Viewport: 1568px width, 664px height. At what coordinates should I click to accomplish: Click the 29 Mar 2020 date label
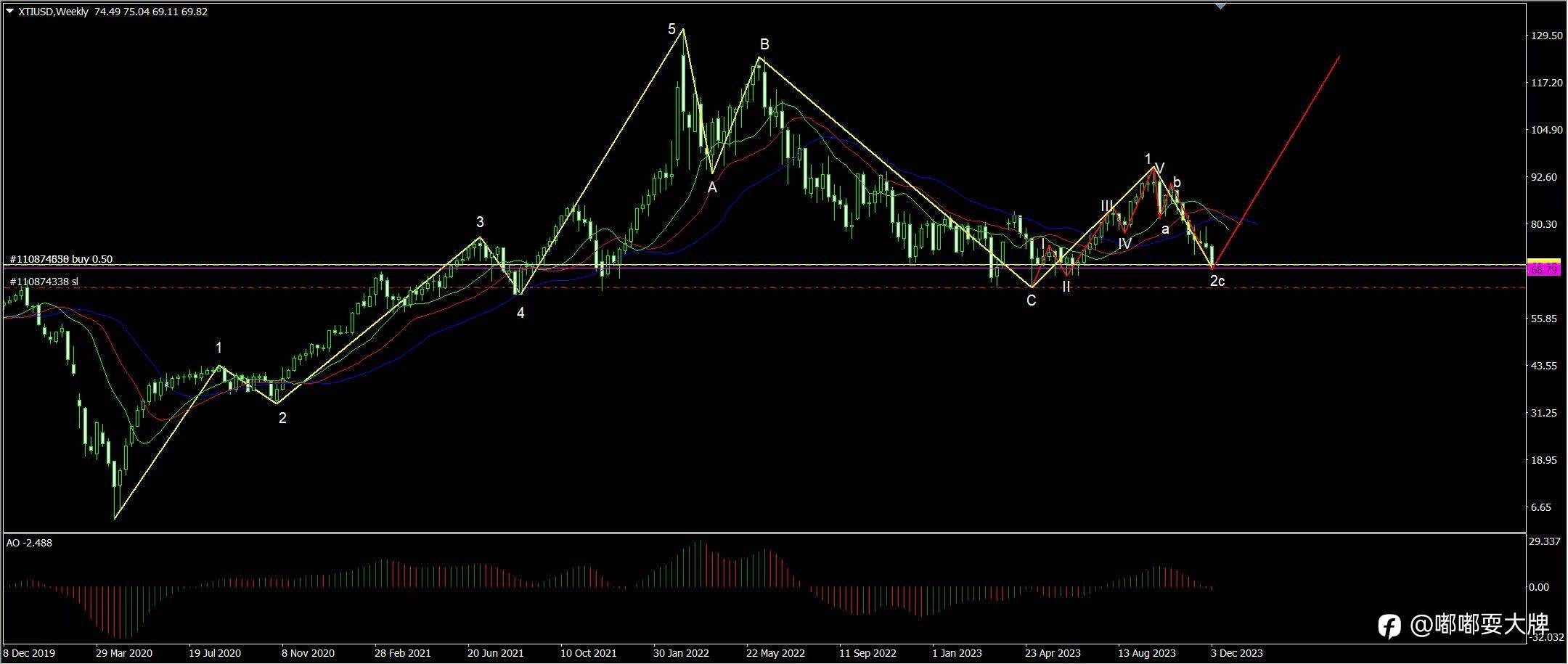tap(124, 653)
